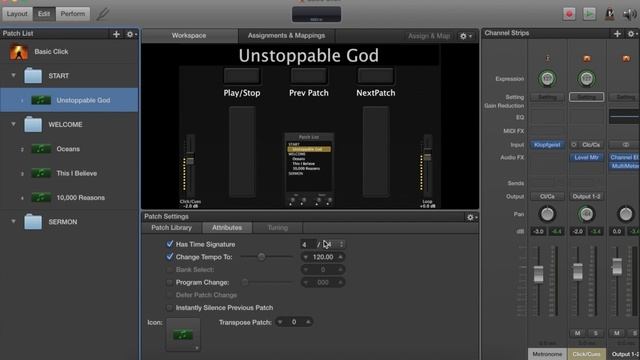Click the Metronome strip Pan knob
The height and width of the screenshot is (360, 640).
coord(547,214)
